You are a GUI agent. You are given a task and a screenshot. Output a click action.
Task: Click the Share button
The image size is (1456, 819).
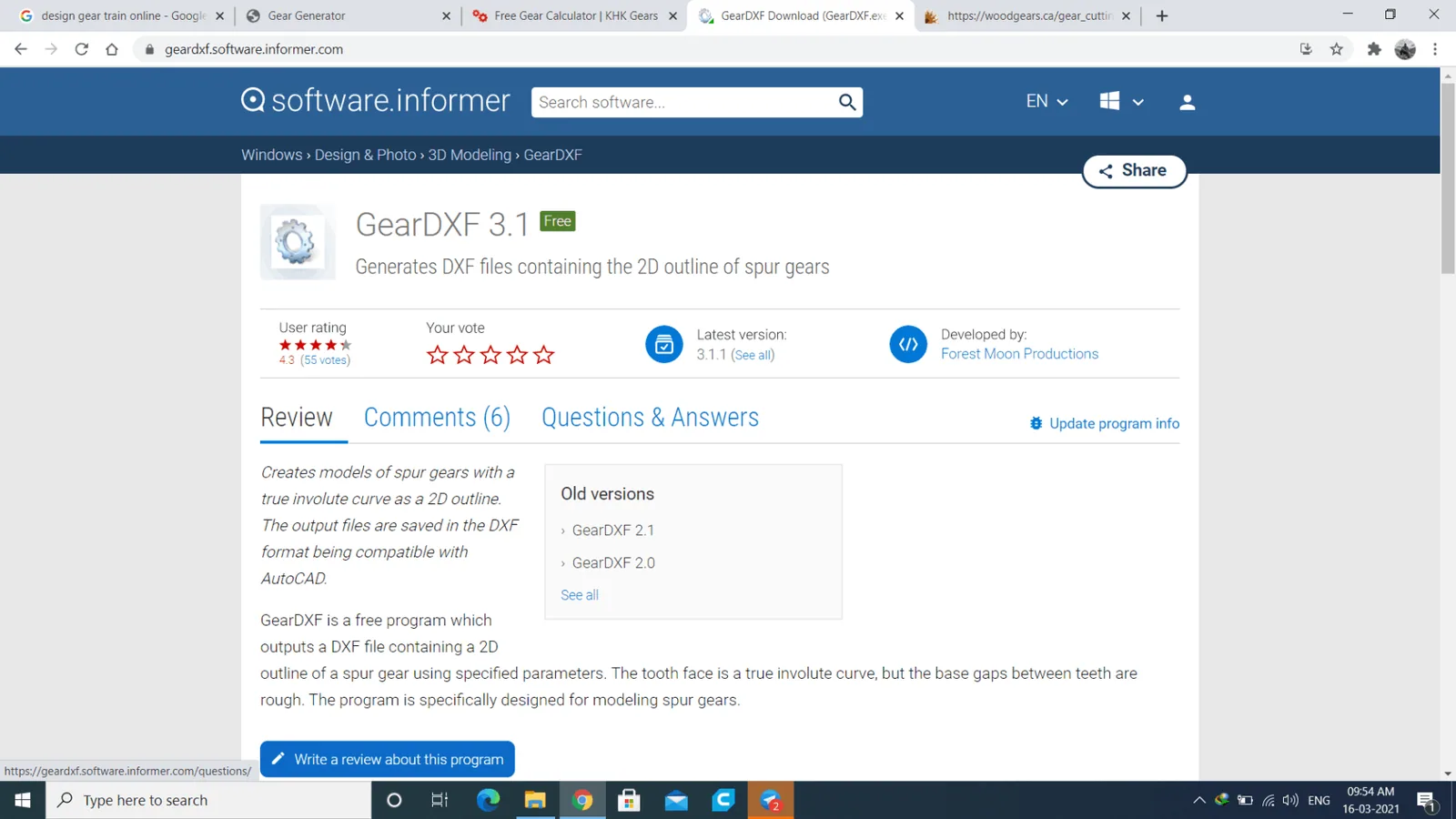[x=1134, y=170]
